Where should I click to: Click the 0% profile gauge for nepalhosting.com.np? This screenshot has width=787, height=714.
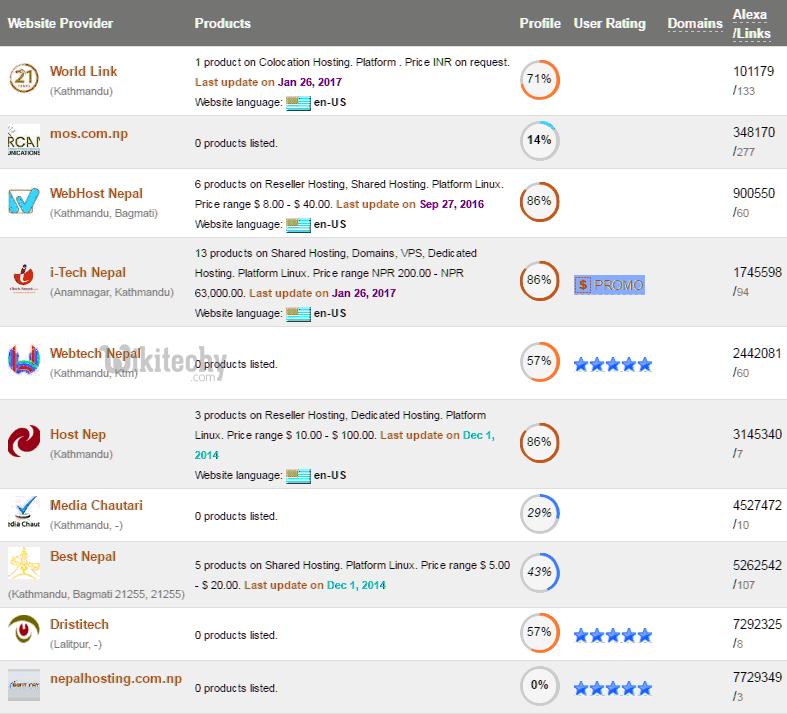(x=540, y=685)
